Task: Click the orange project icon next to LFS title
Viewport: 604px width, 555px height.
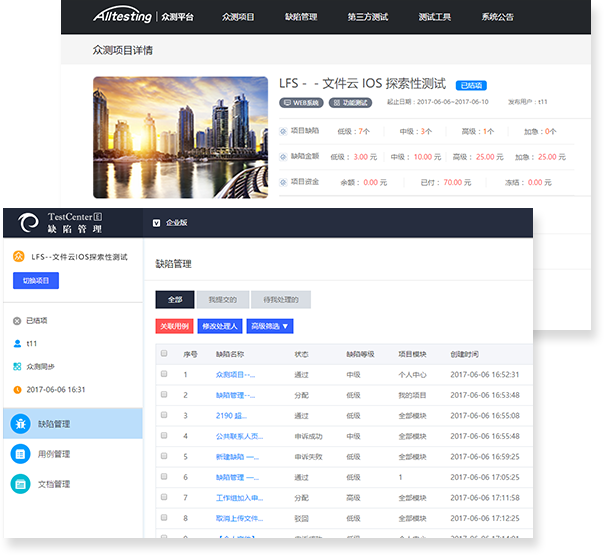Action: 18,257
